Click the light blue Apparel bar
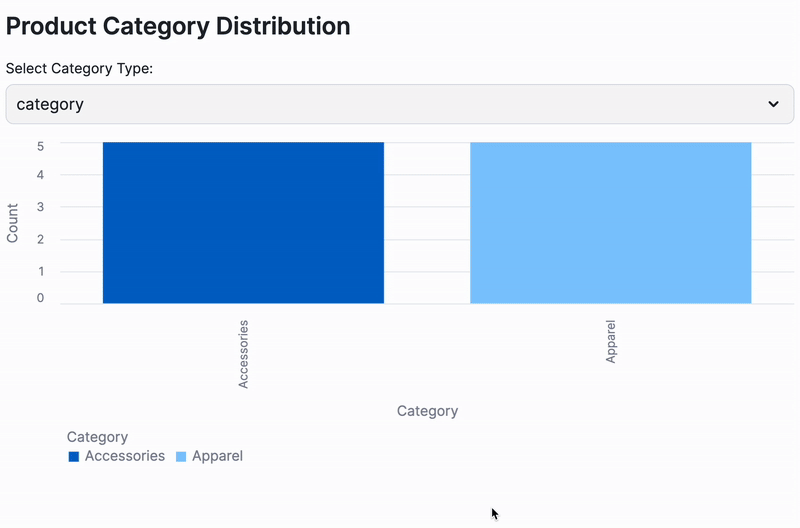 tap(610, 222)
